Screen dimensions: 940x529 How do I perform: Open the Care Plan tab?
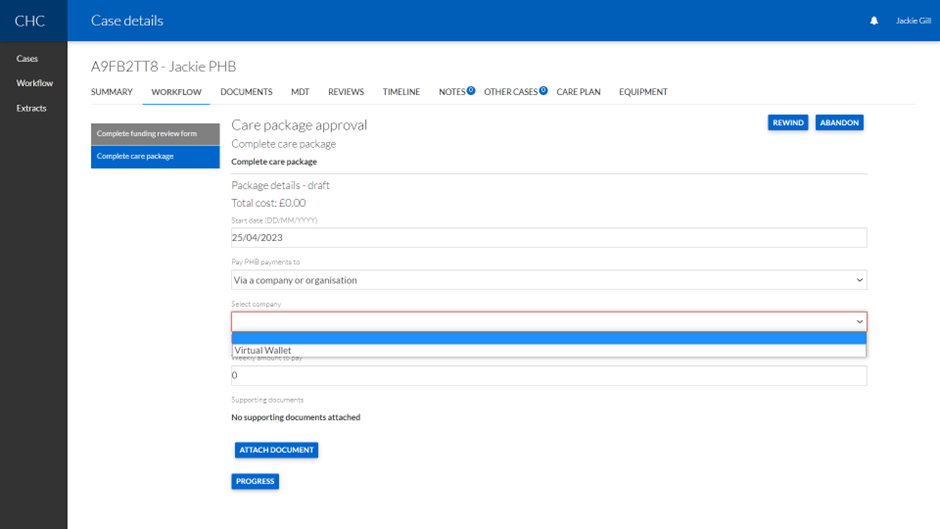click(578, 92)
